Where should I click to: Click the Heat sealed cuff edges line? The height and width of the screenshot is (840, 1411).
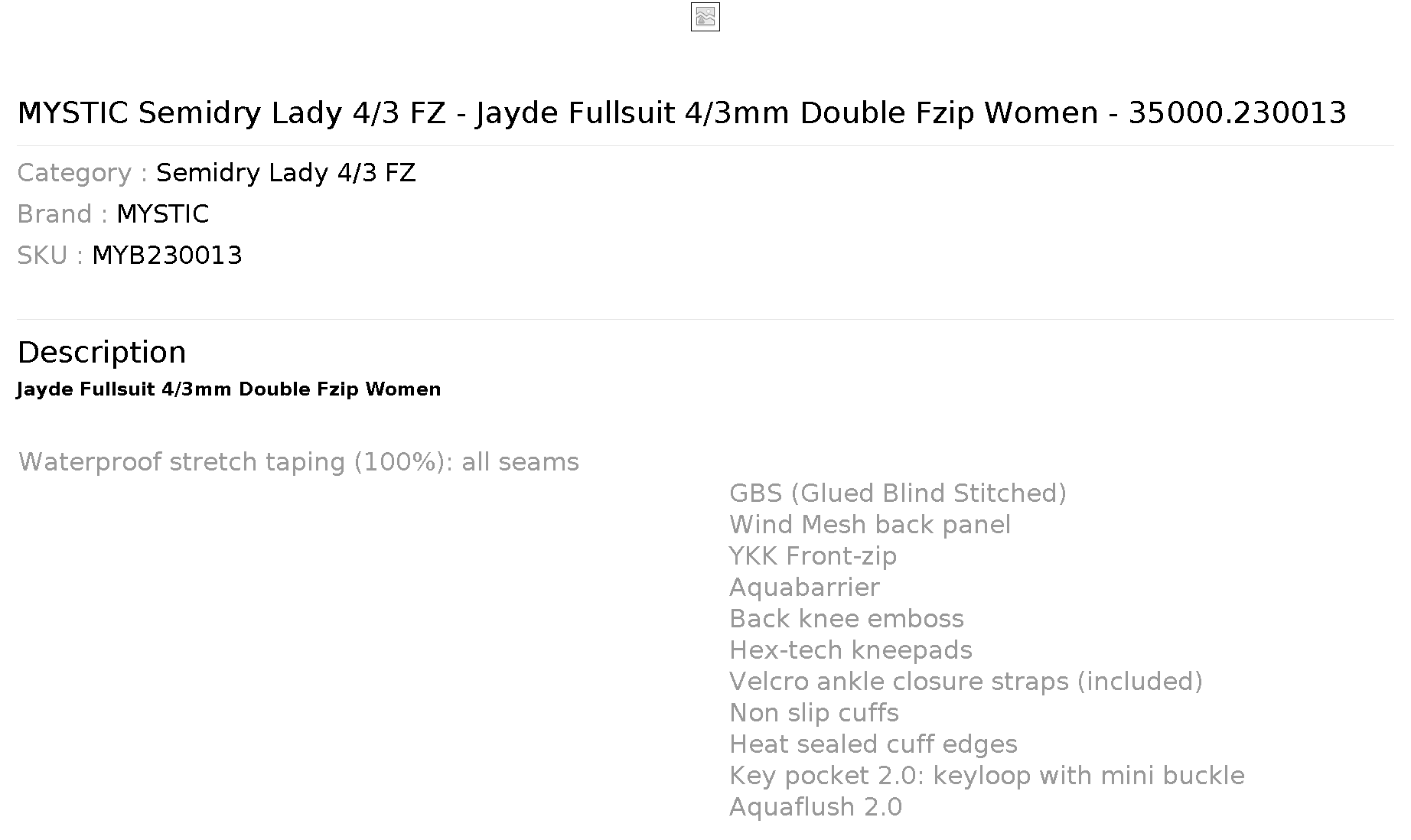pyautogui.click(x=873, y=744)
